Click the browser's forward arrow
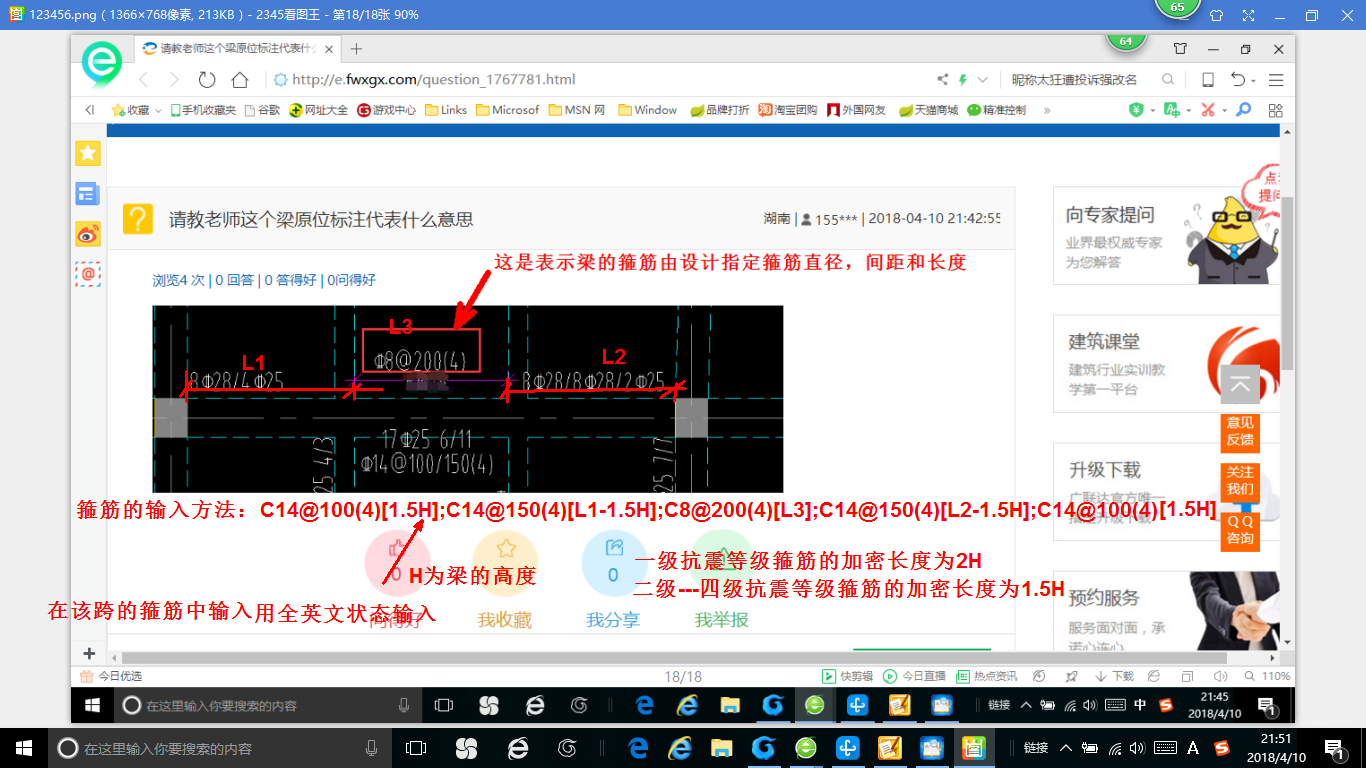The height and width of the screenshot is (768, 1366). coord(175,80)
